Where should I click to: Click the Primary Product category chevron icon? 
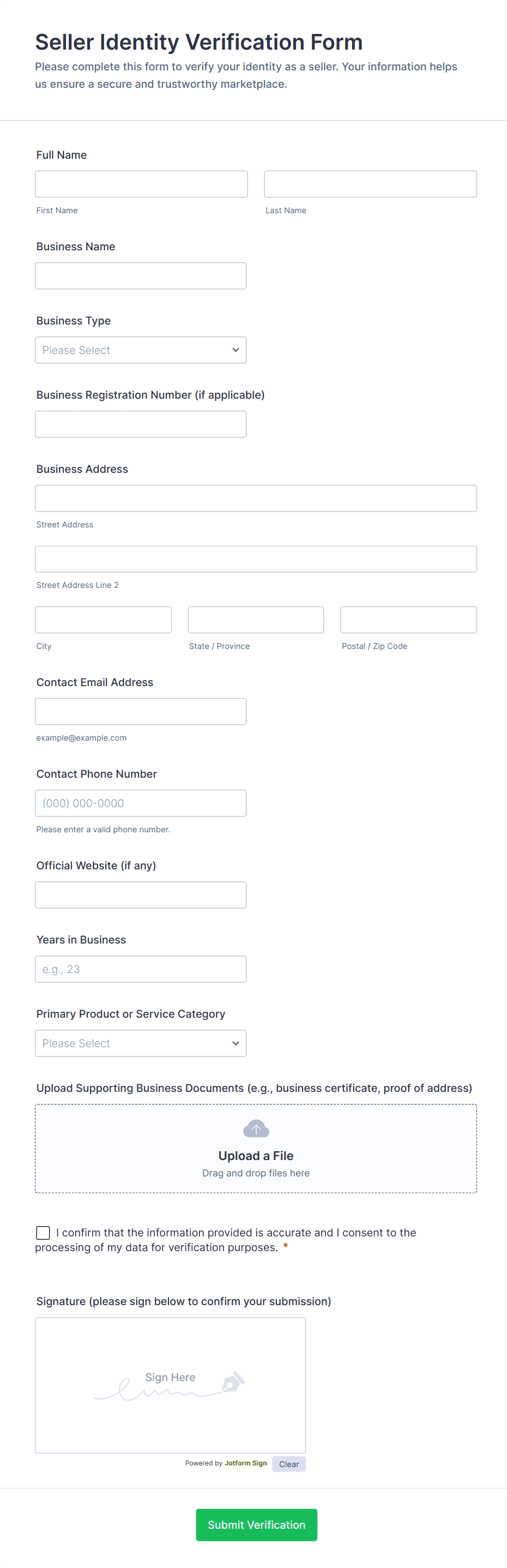pos(235,1043)
